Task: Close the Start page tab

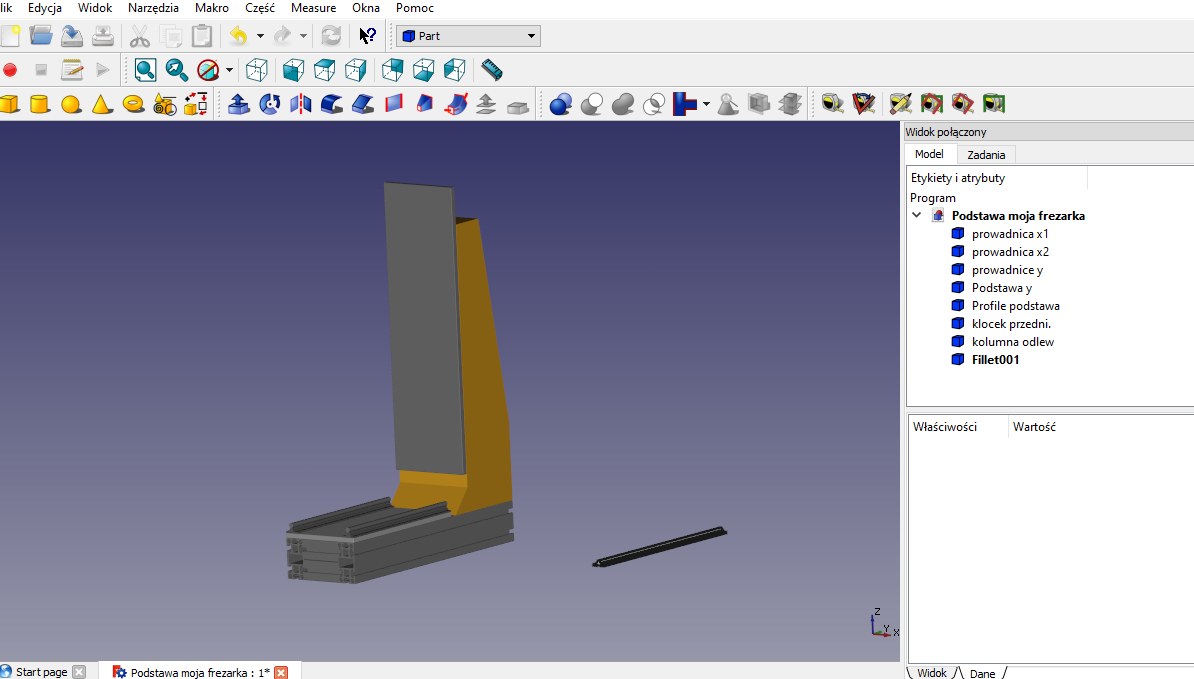Action: (x=79, y=672)
